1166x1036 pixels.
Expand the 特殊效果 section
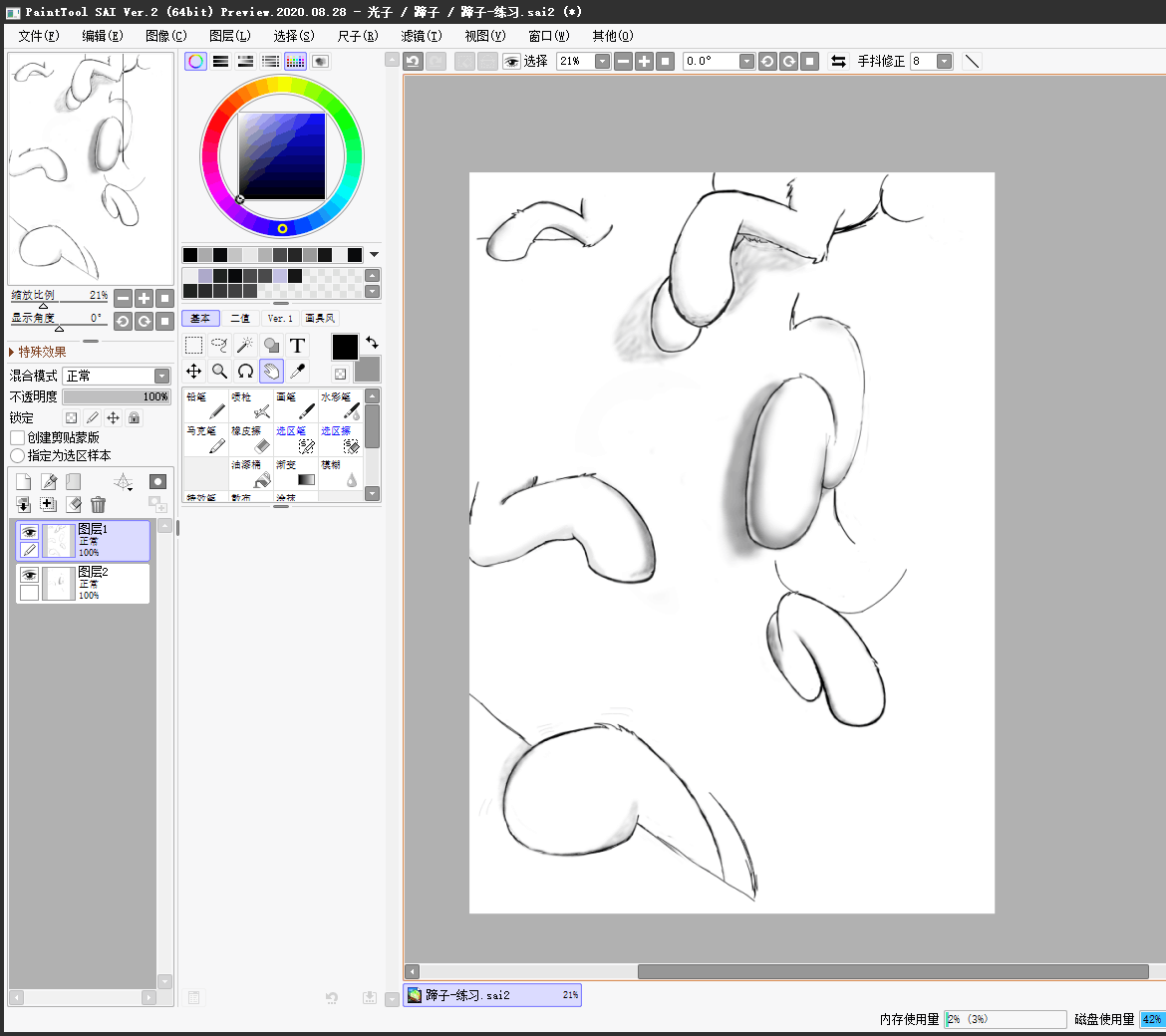point(12,352)
